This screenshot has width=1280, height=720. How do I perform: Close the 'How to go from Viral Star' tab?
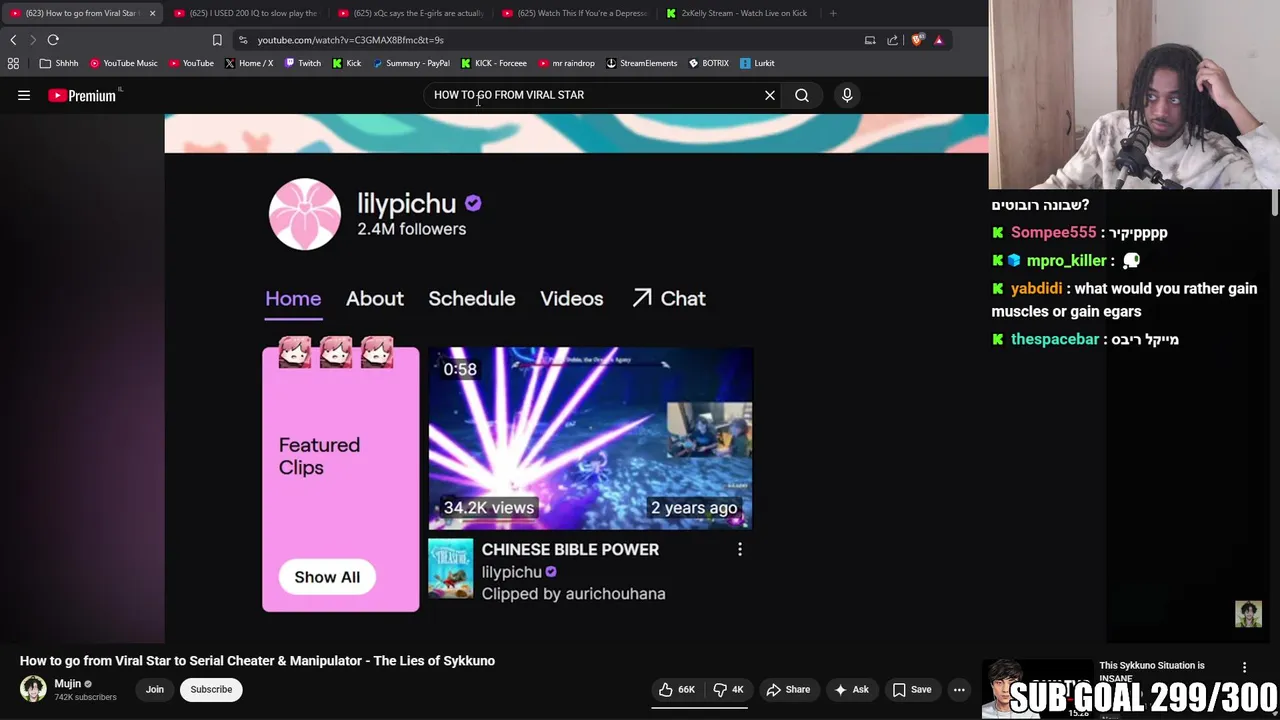tap(152, 13)
